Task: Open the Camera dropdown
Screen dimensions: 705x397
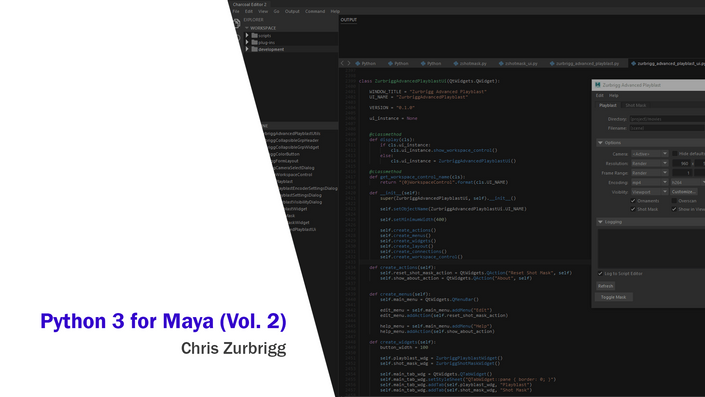Action: click(650, 154)
